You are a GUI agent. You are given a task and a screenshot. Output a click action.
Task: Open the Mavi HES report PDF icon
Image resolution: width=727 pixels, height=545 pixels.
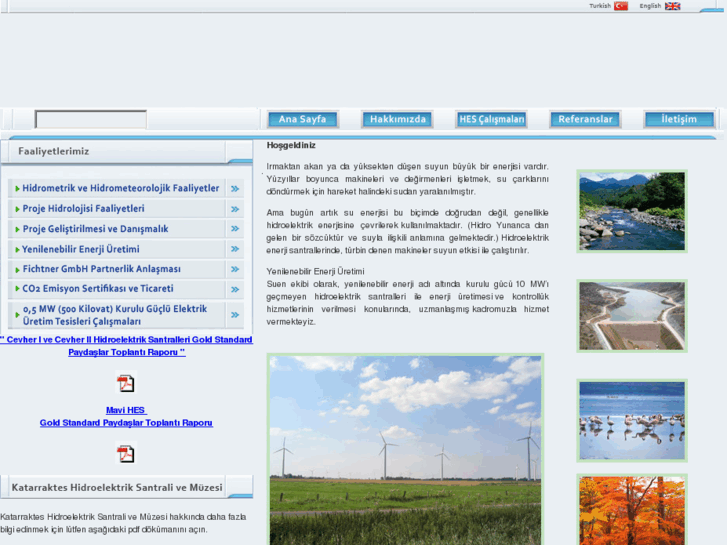[x=125, y=453]
